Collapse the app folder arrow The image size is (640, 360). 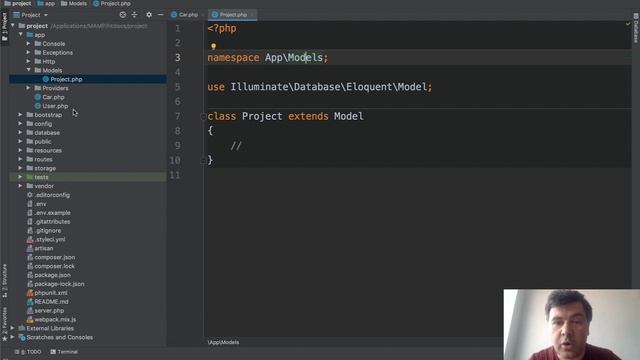[x=20, y=35]
